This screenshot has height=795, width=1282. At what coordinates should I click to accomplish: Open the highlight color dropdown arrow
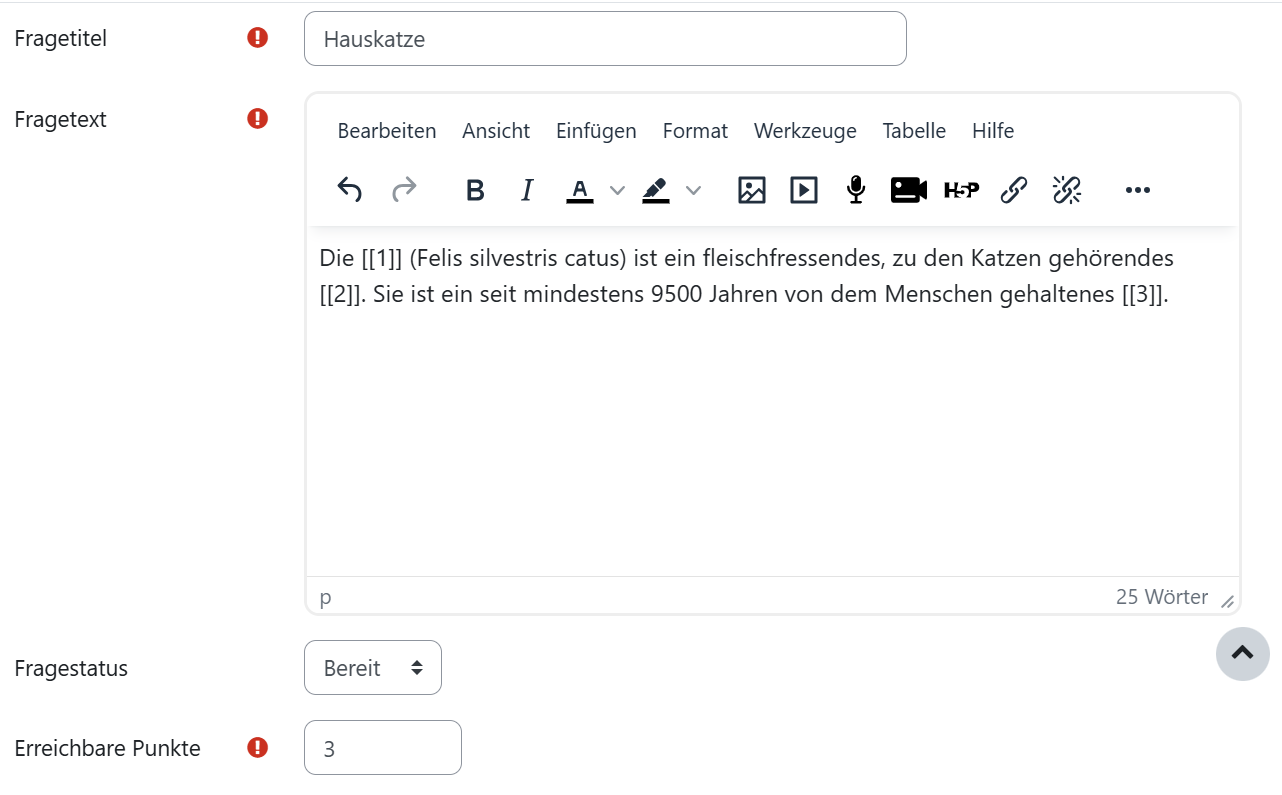click(693, 190)
